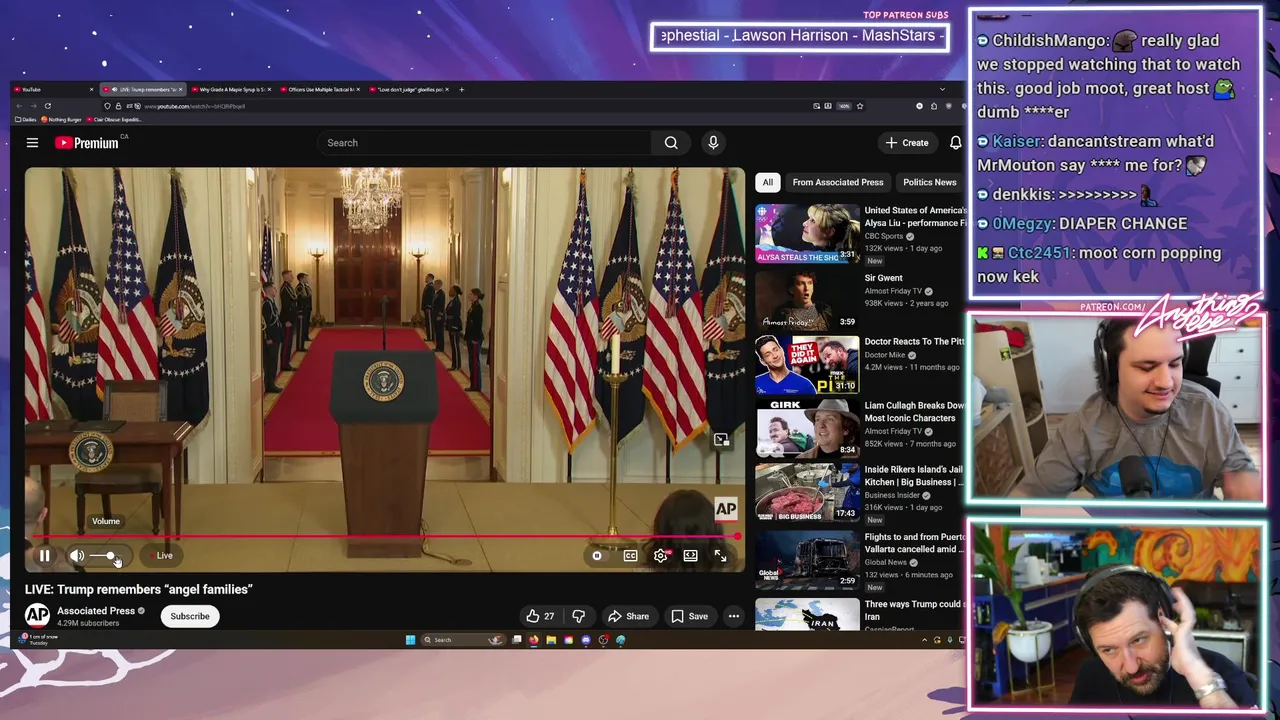This screenshot has width=1280, height=720.
Task: Like the video with thumbs up
Action: click(541, 616)
